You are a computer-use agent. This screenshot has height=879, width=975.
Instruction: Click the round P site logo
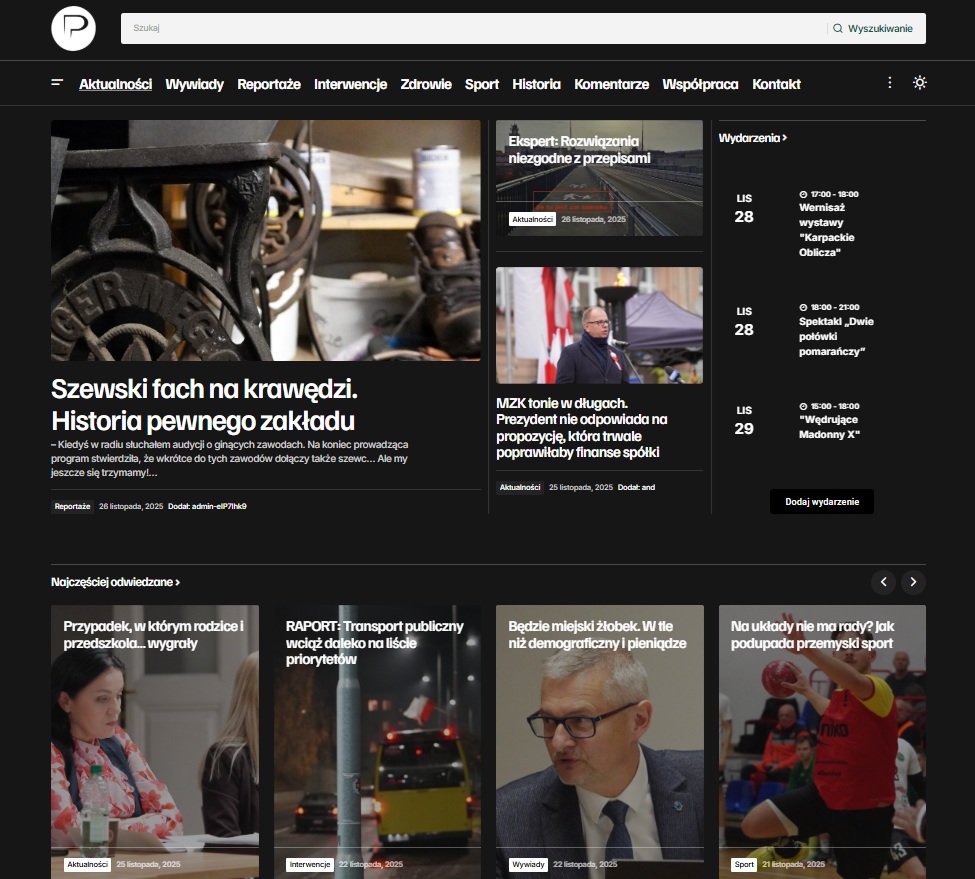coord(73,28)
